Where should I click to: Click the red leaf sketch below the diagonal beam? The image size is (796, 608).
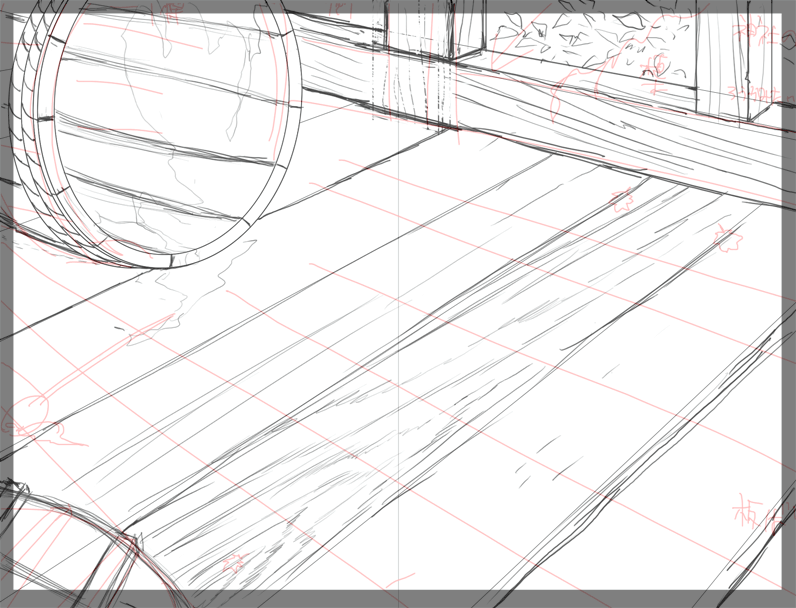tap(620, 198)
